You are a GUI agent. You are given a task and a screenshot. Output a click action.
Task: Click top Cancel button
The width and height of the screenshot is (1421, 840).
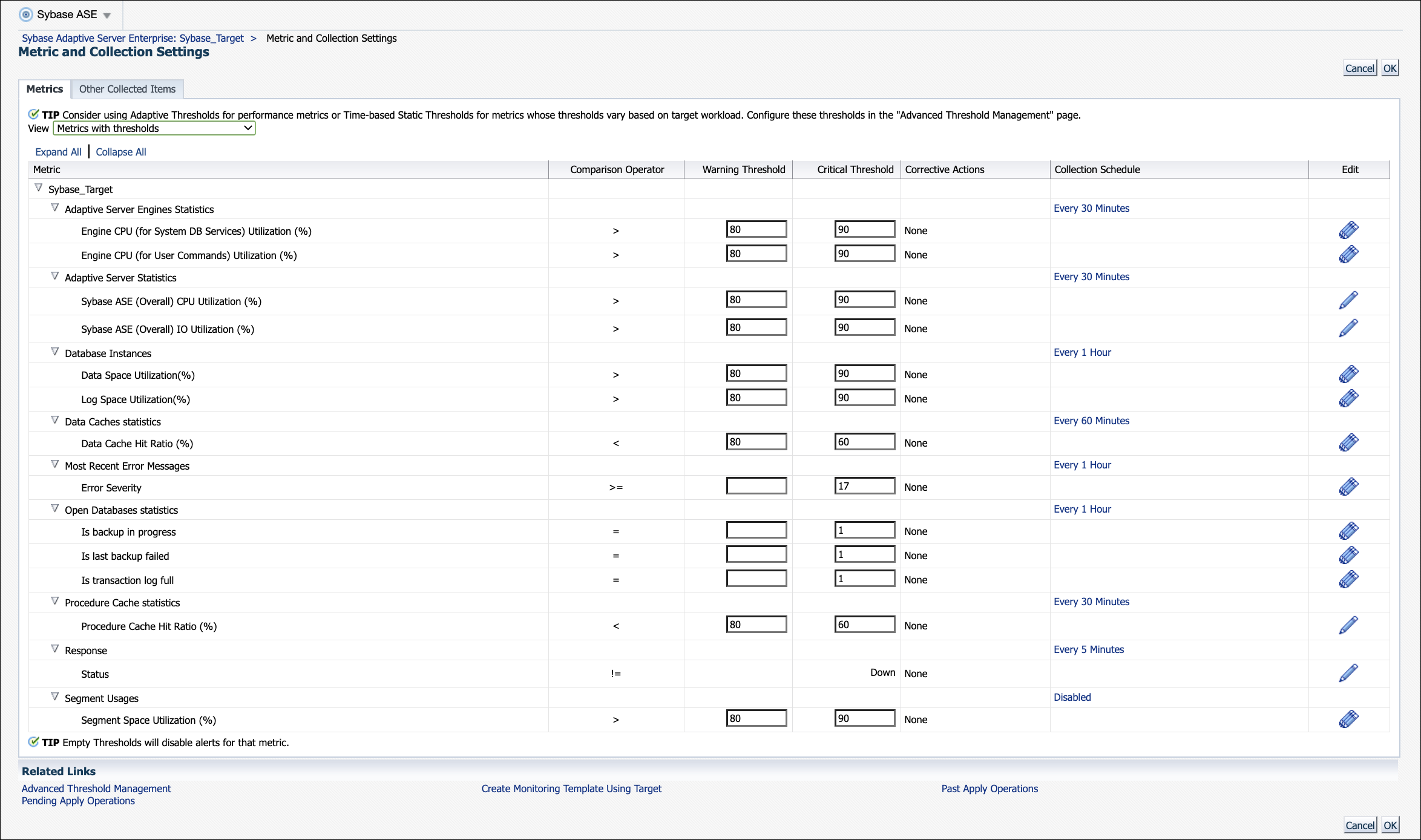pos(1360,68)
